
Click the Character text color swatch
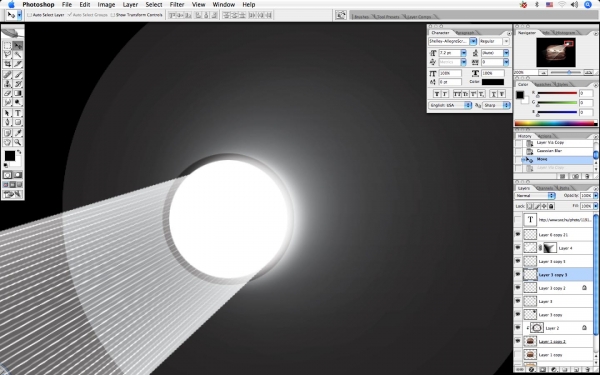492,82
